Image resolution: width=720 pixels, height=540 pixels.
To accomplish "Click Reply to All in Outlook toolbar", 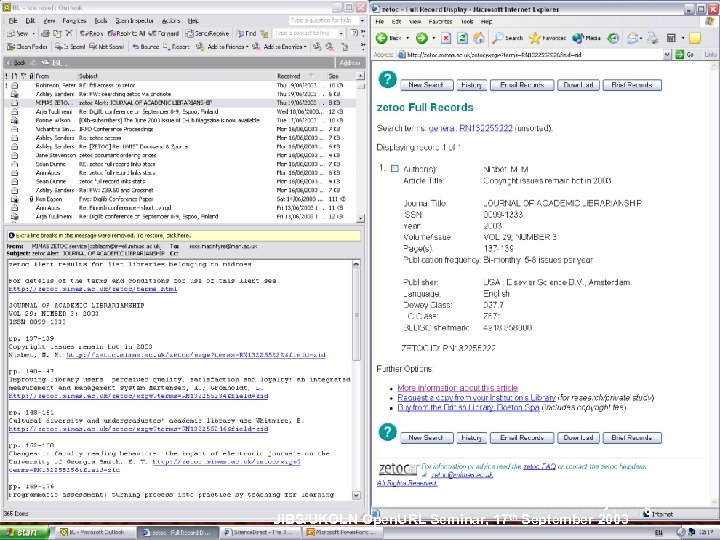I will tap(126, 34).
